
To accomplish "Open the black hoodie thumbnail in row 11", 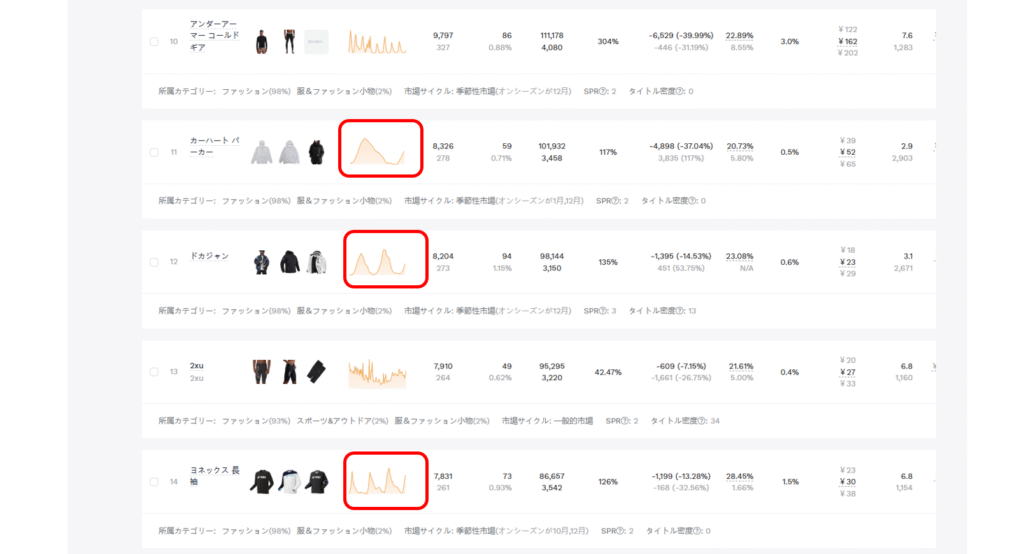I will click(x=317, y=152).
